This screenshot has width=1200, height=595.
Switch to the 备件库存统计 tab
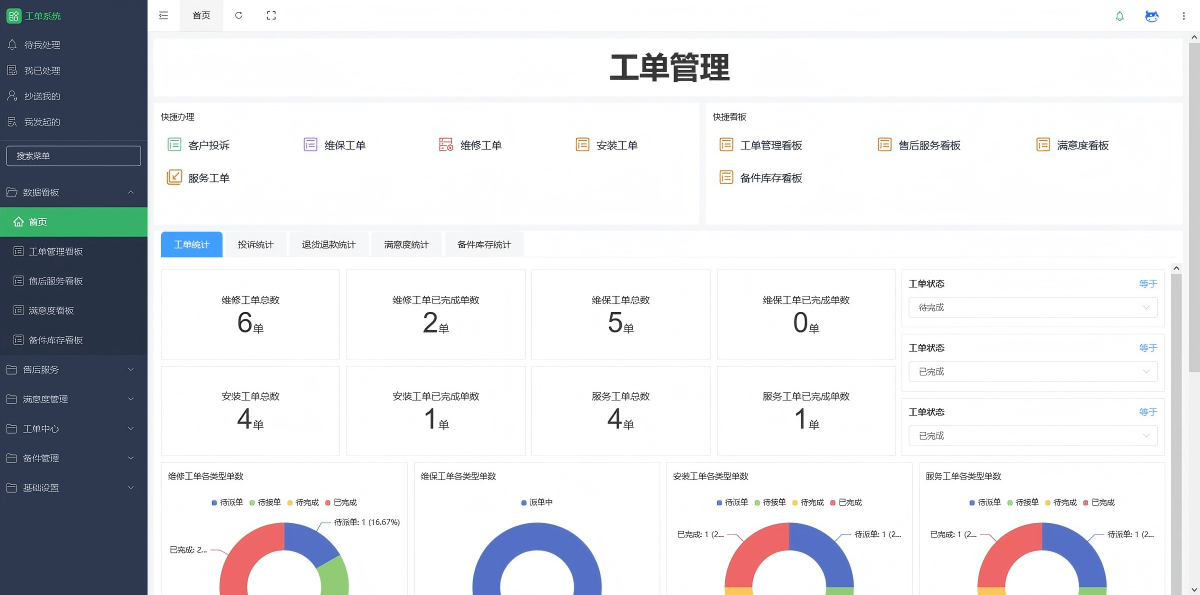pos(484,244)
